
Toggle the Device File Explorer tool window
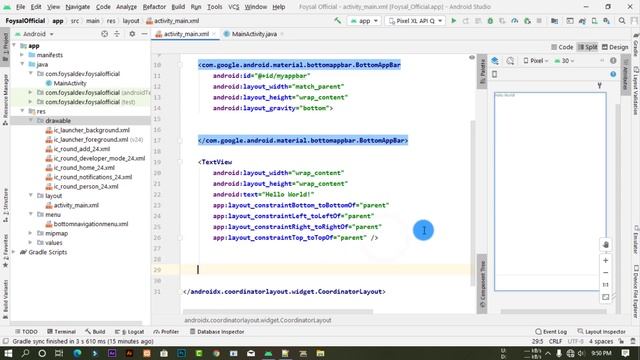click(x=636, y=291)
